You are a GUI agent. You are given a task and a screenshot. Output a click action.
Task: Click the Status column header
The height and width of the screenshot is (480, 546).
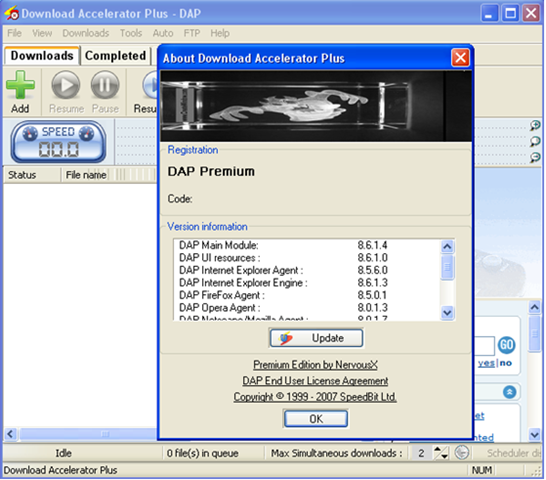[x=32, y=175]
